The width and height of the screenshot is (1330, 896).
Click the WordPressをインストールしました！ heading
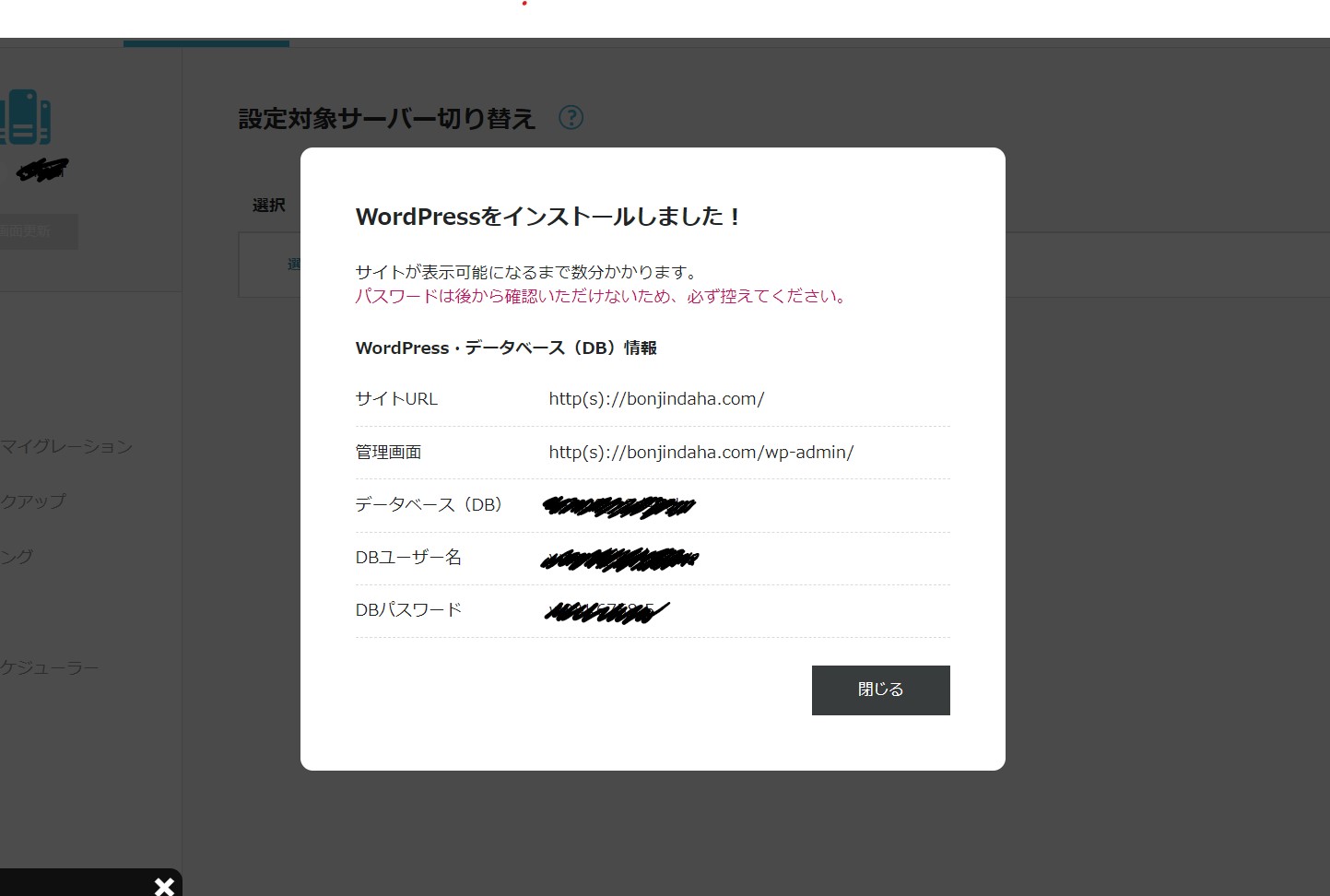click(x=548, y=217)
